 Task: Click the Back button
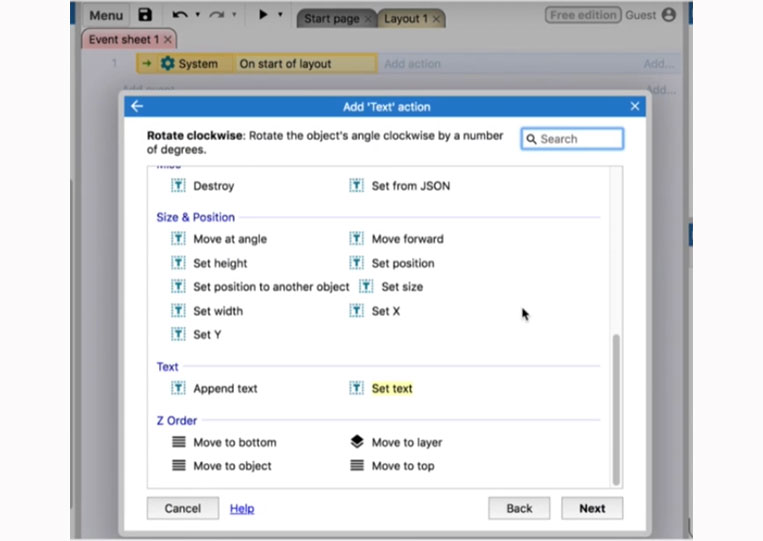tap(519, 508)
